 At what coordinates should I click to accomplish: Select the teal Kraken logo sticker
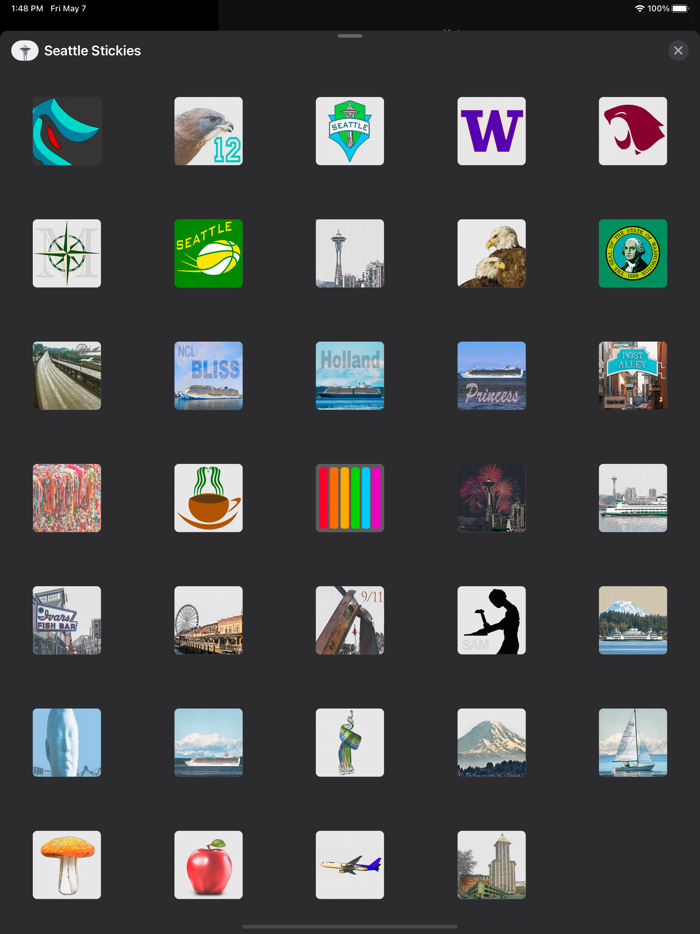click(67, 131)
